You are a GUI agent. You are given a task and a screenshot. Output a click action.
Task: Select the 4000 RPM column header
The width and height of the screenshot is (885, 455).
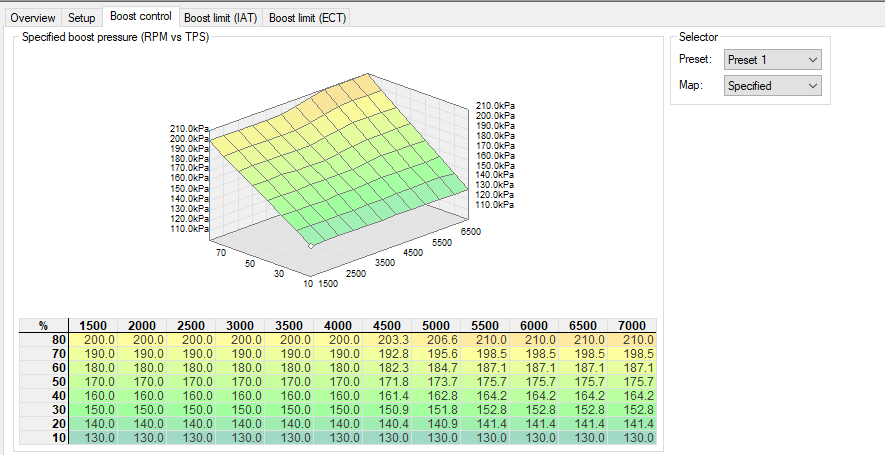point(338,326)
